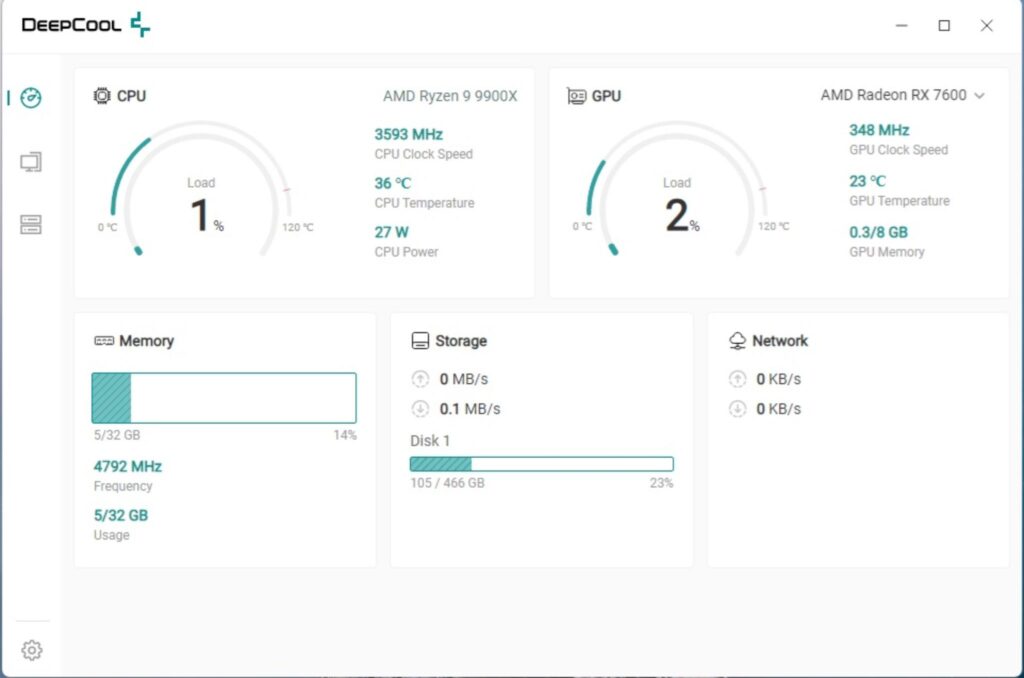Click the memory usage bar
This screenshot has height=678, width=1024.
[224, 398]
